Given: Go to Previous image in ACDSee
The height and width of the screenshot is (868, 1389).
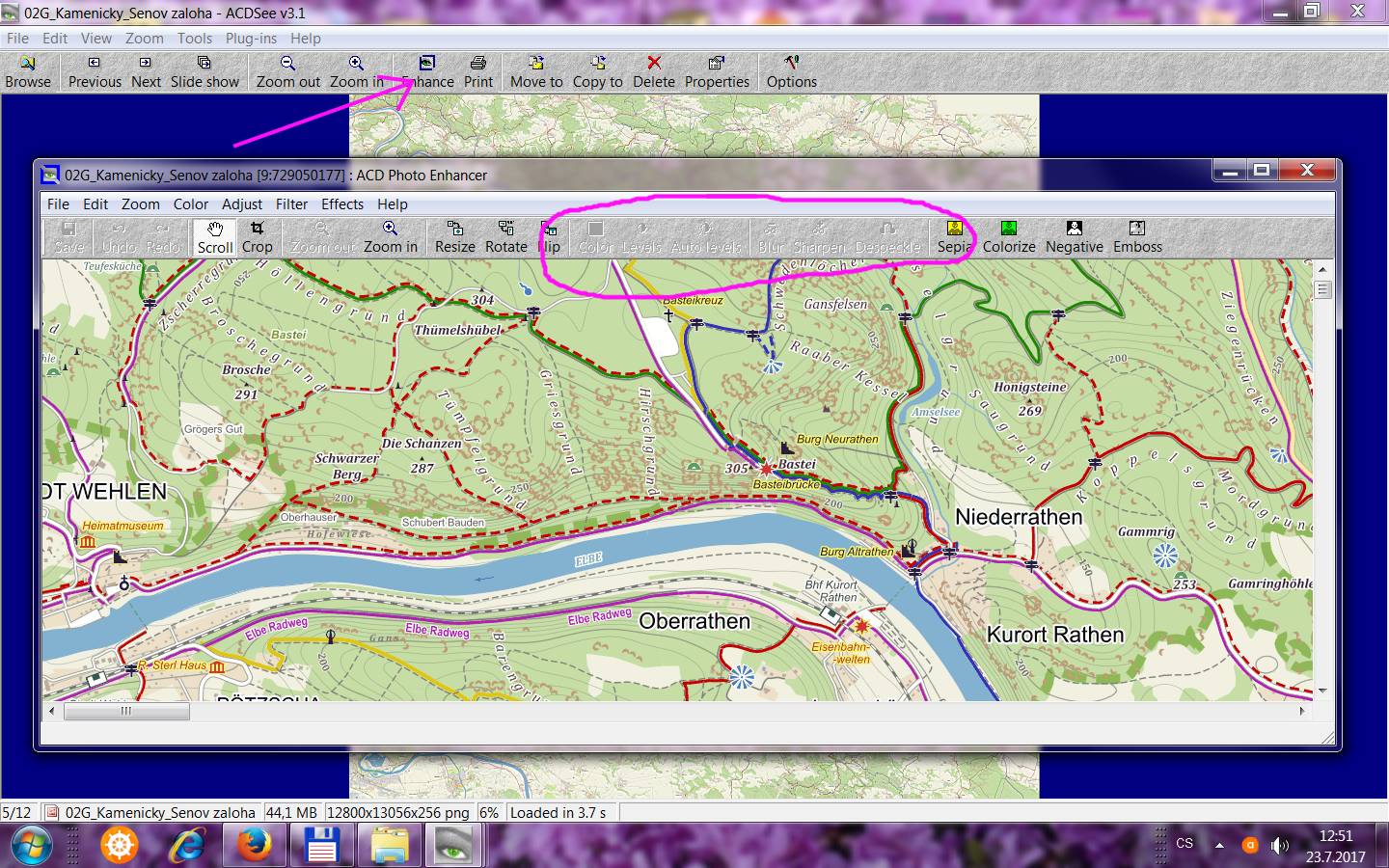Looking at the screenshot, I should pos(95,72).
